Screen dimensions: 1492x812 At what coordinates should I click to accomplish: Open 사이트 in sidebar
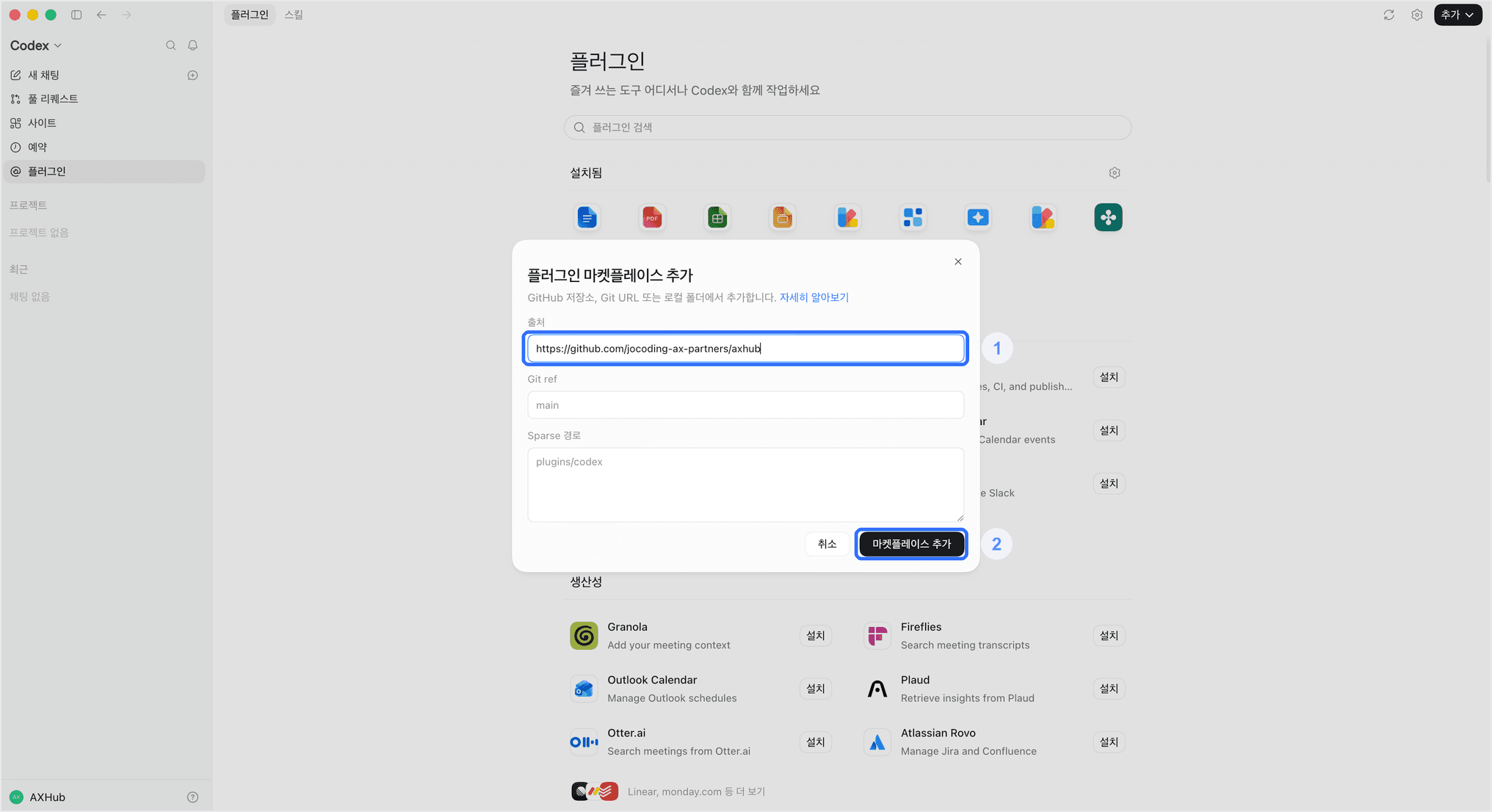coord(104,123)
